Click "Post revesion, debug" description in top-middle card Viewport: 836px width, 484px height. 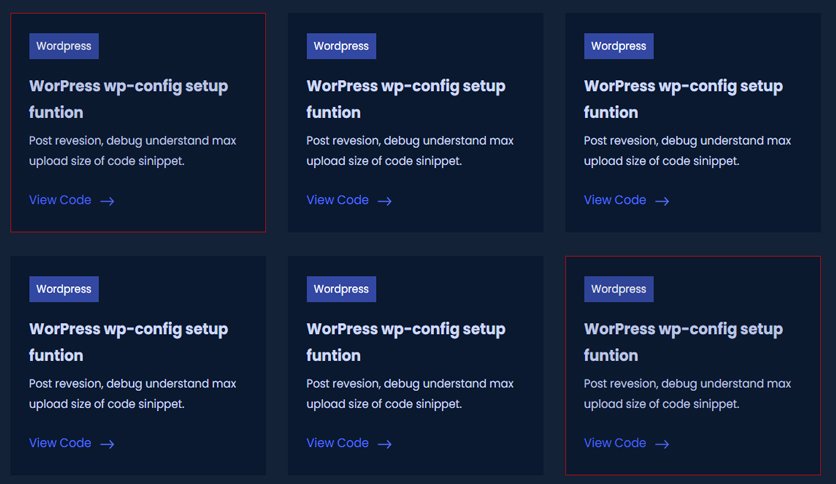coord(409,151)
